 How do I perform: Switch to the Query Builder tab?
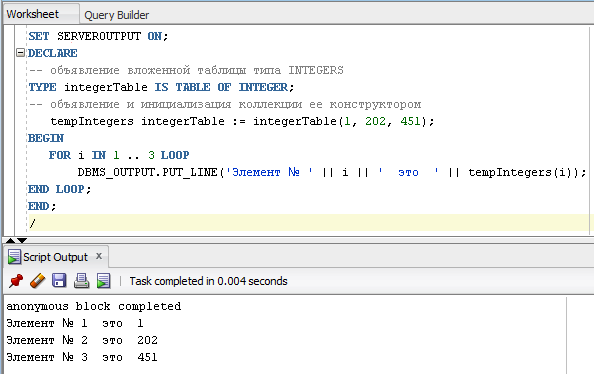116,15
